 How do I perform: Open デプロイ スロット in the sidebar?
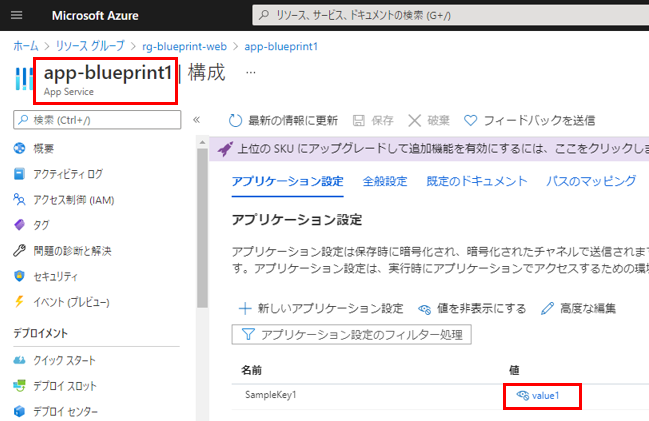tap(65, 386)
